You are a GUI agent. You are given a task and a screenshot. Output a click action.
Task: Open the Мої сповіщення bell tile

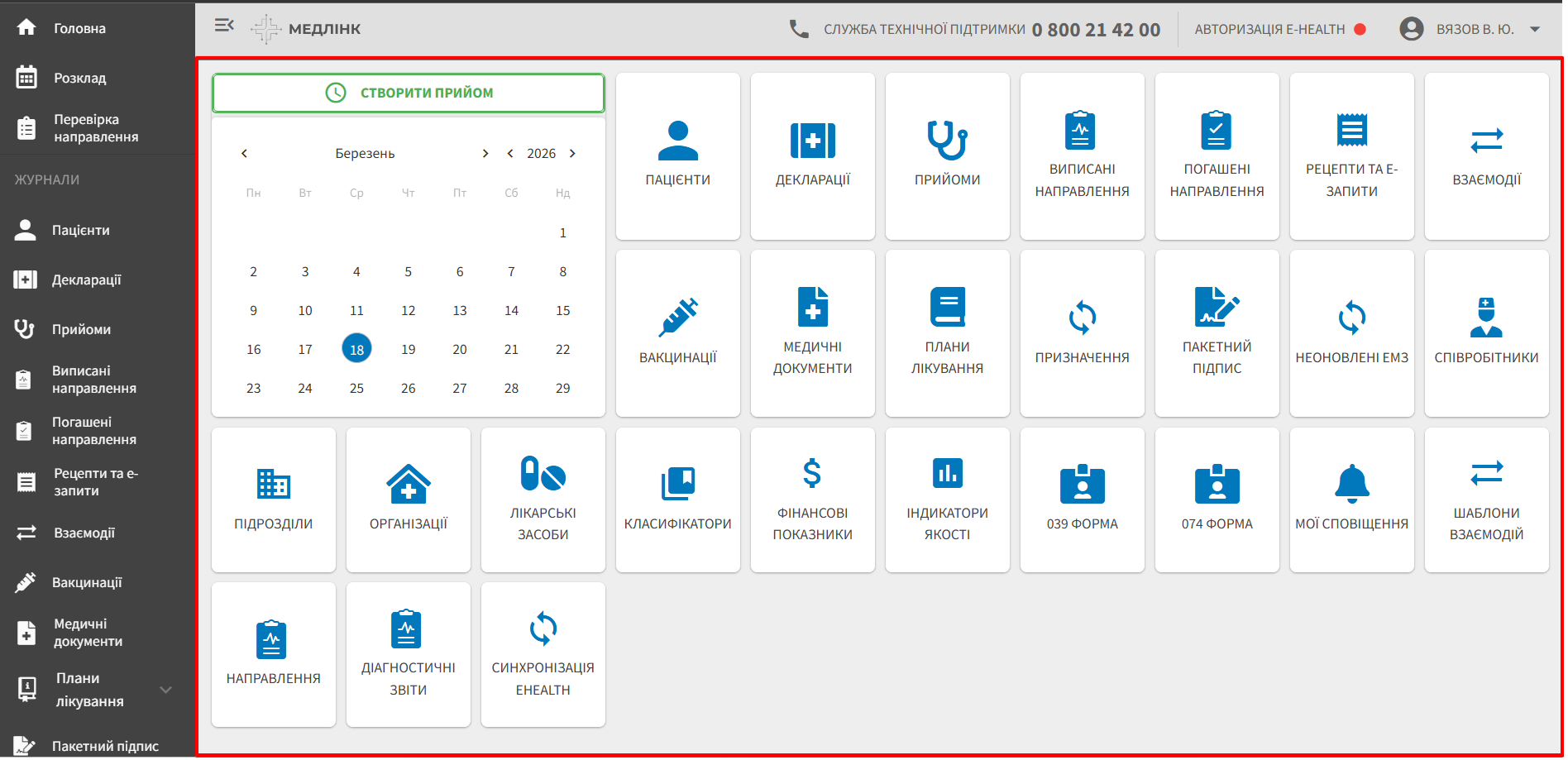click(x=1351, y=499)
